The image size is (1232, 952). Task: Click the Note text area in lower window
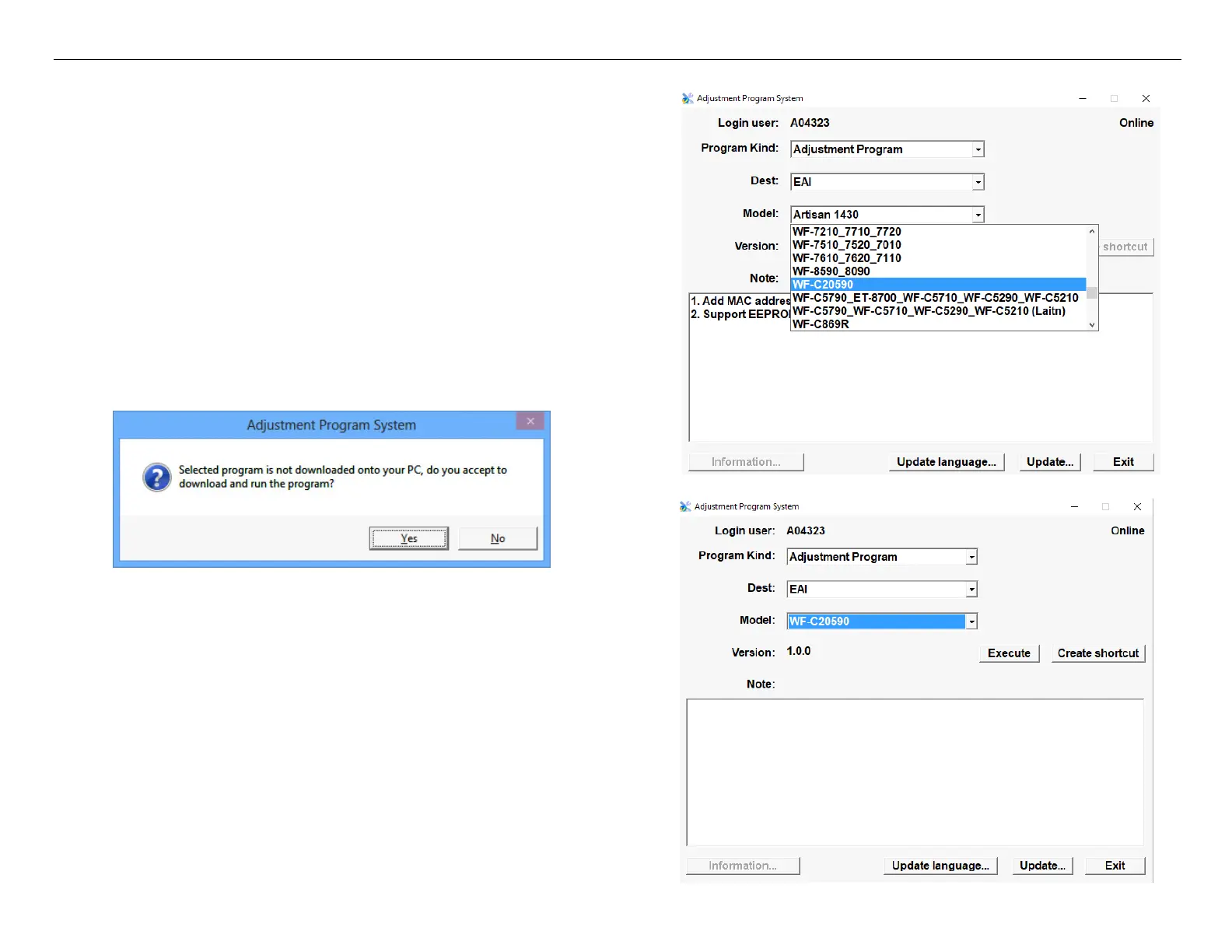pyautogui.click(x=915, y=772)
